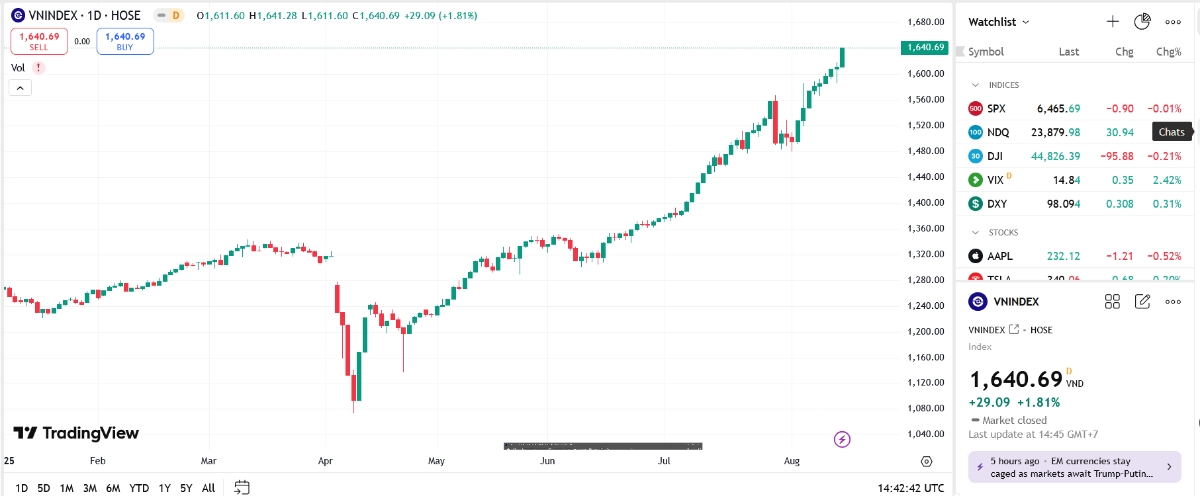Toggle the market status D indicator pill

click(176, 16)
